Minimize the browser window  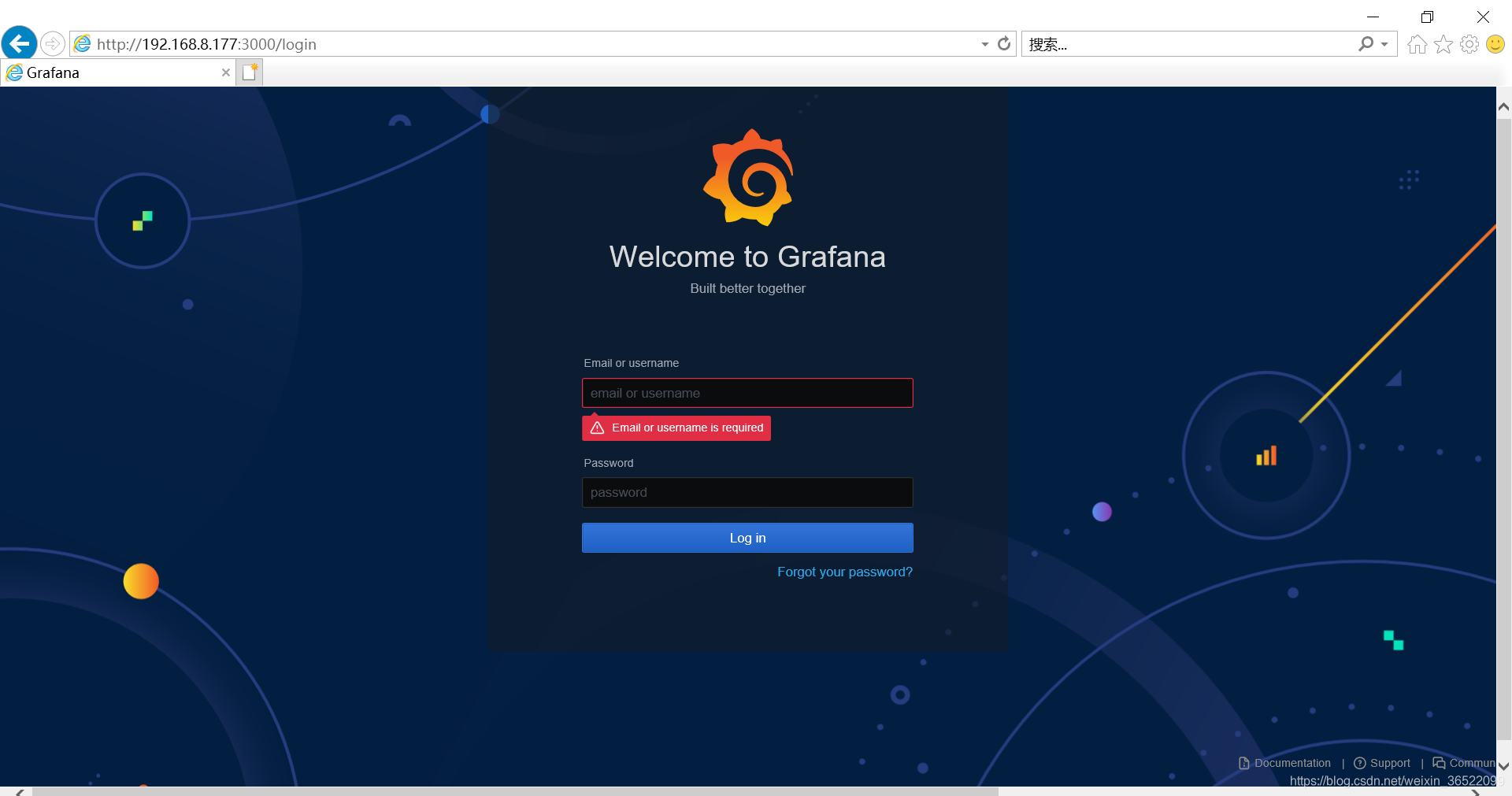[1373, 17]
